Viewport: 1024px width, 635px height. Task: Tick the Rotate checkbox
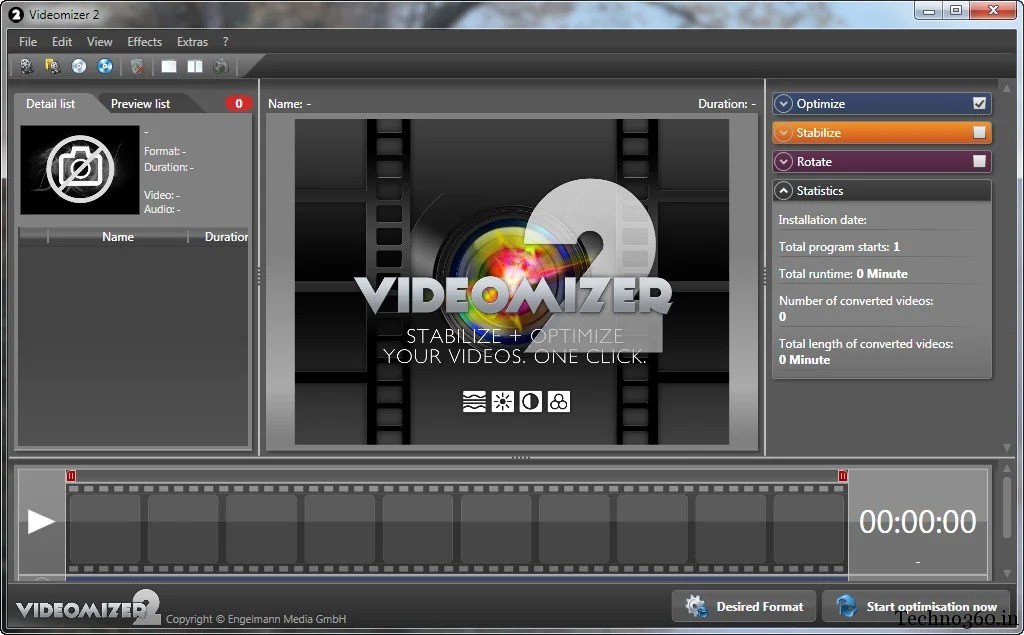tap(979, 161)
